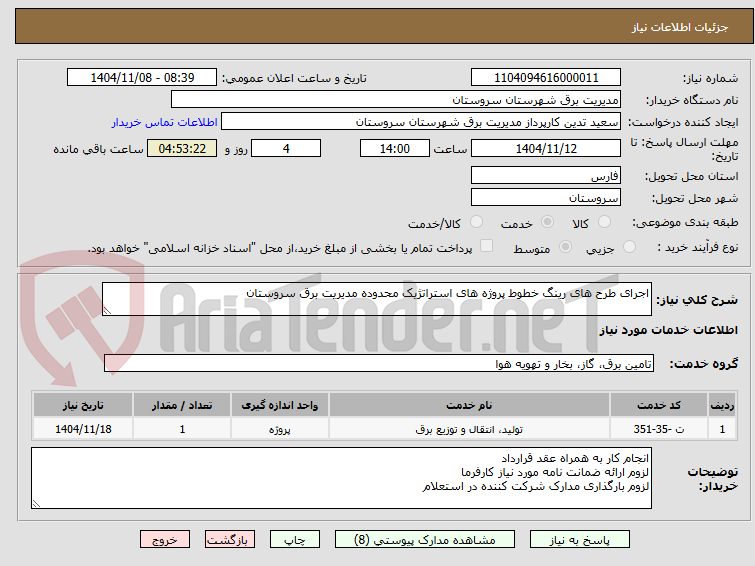The image size is (755, 566).
Task: Click the deadline date field 1404/11/12
Action: (x=546, y=148)
